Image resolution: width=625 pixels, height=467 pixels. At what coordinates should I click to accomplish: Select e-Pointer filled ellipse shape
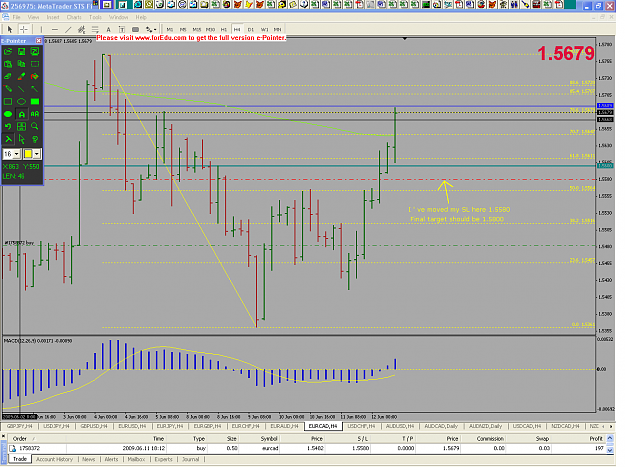click(8, 114)
